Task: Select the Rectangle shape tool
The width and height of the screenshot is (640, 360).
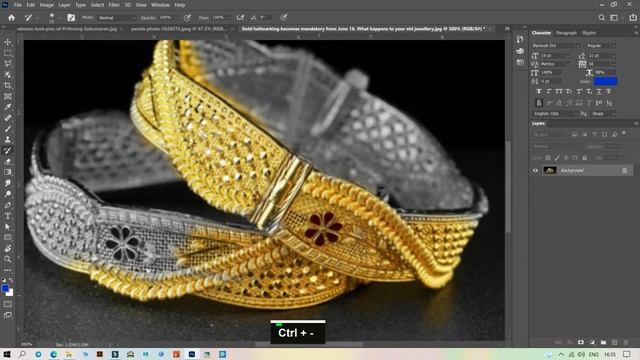Action: [8, 237]
